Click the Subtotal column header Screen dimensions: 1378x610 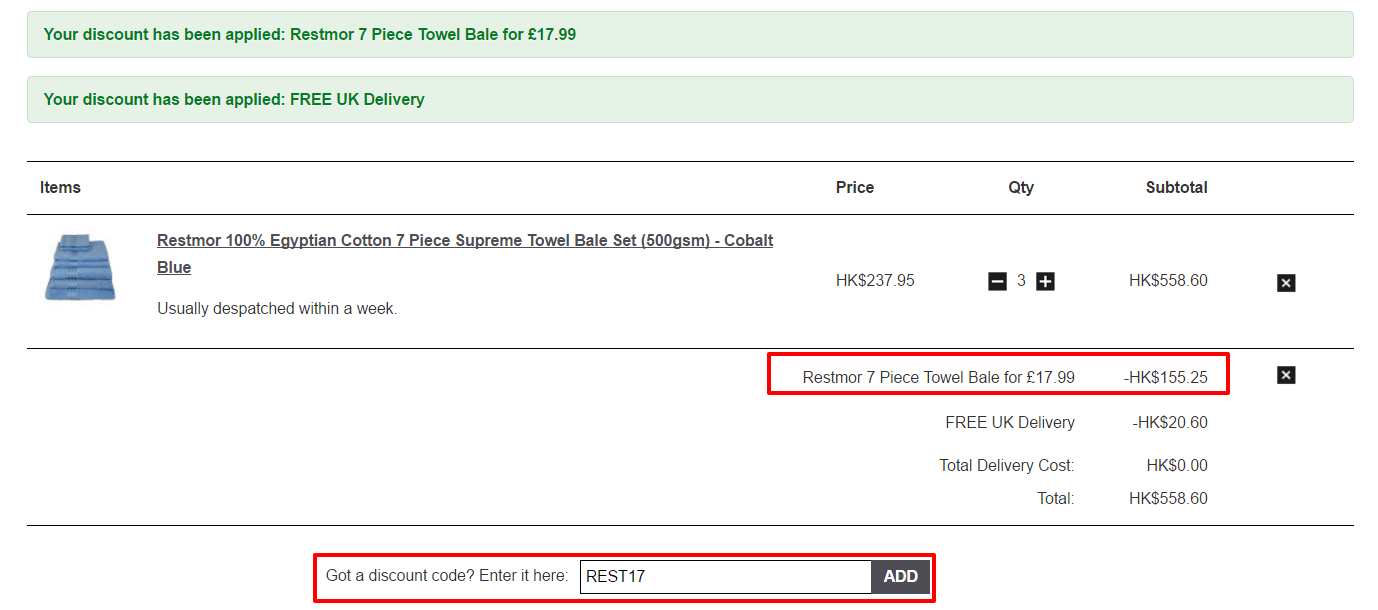point(1176,188)
